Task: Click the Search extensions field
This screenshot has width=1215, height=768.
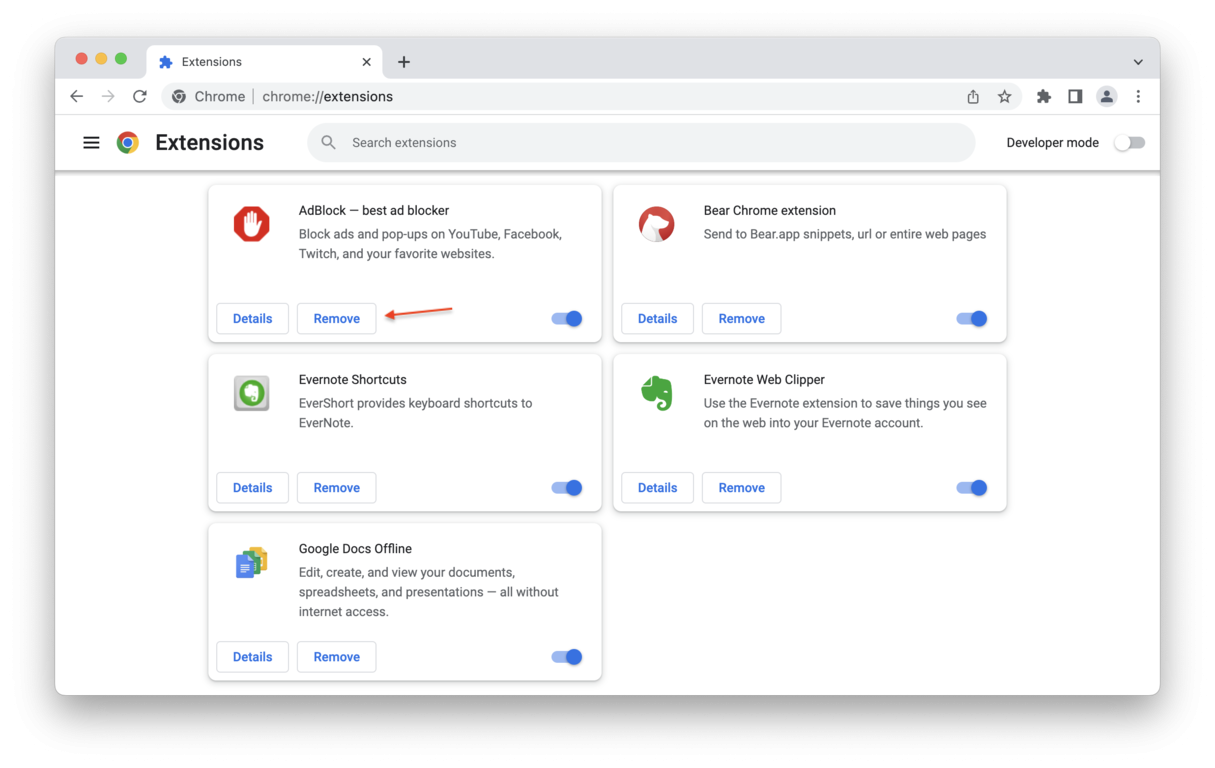Action: pyautogui.click(x=640, y=142)
